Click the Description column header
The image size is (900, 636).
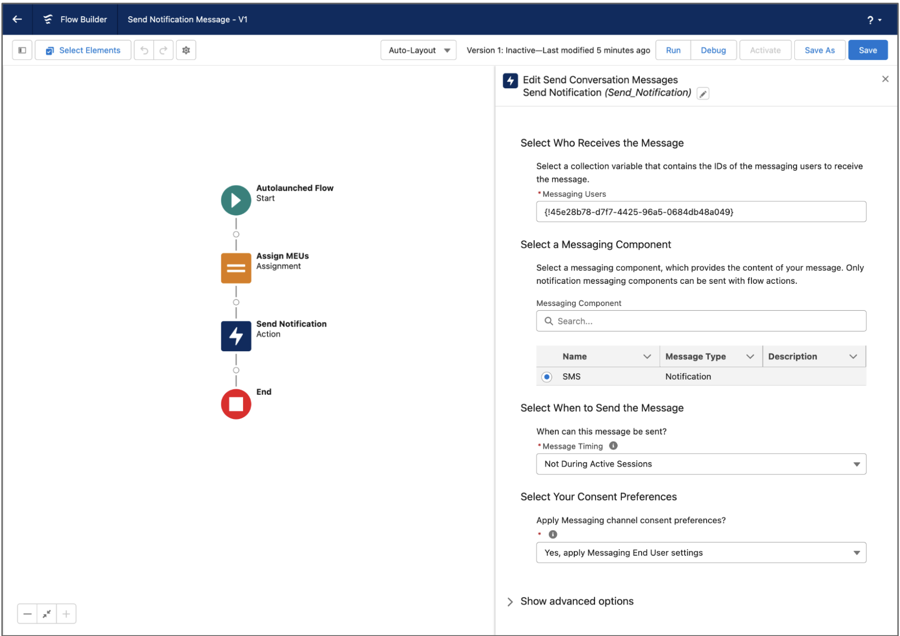click(x=792, y=356)
